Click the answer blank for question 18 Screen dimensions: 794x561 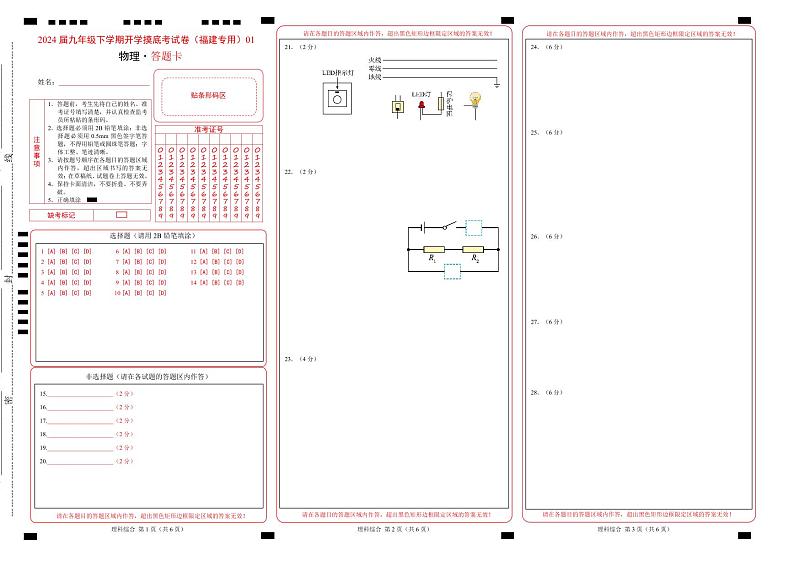point(80,434)
